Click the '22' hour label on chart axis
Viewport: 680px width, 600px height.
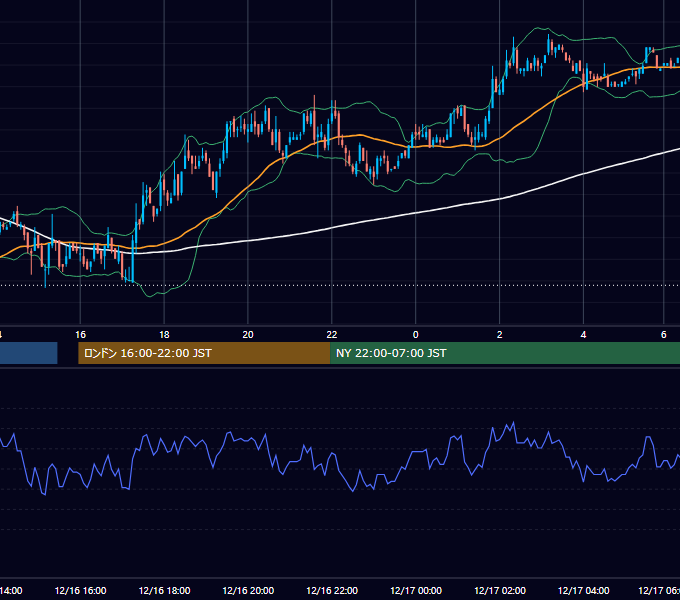pyautogui.click(x=331, y=335)
